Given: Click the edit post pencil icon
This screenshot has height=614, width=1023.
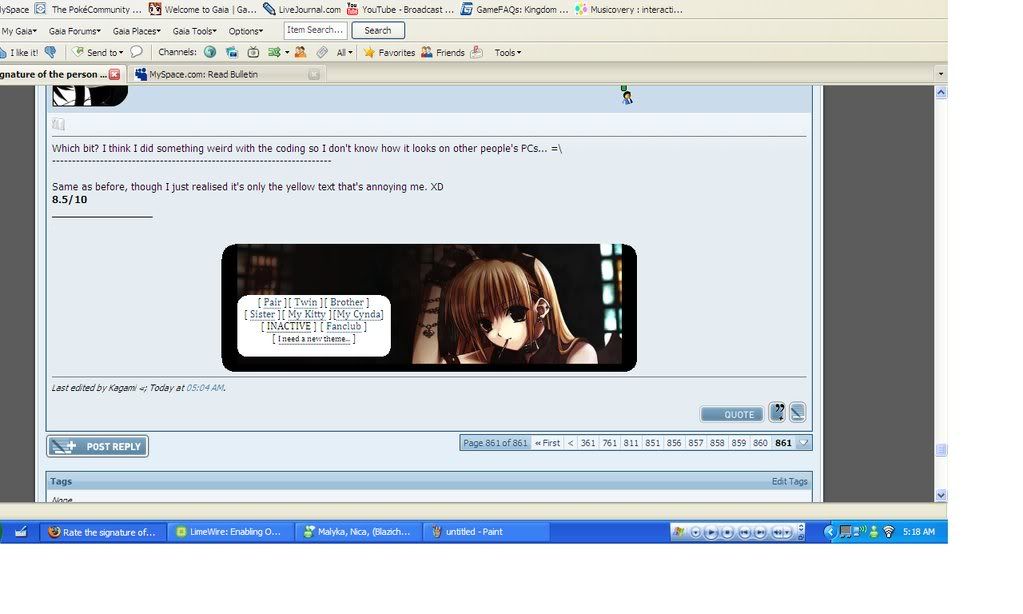Looking at the screenshot, I should (x=797, y=412).
